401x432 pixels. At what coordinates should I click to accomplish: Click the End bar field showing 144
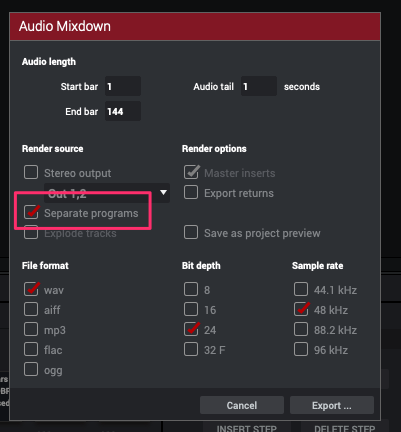pos(123,111)
